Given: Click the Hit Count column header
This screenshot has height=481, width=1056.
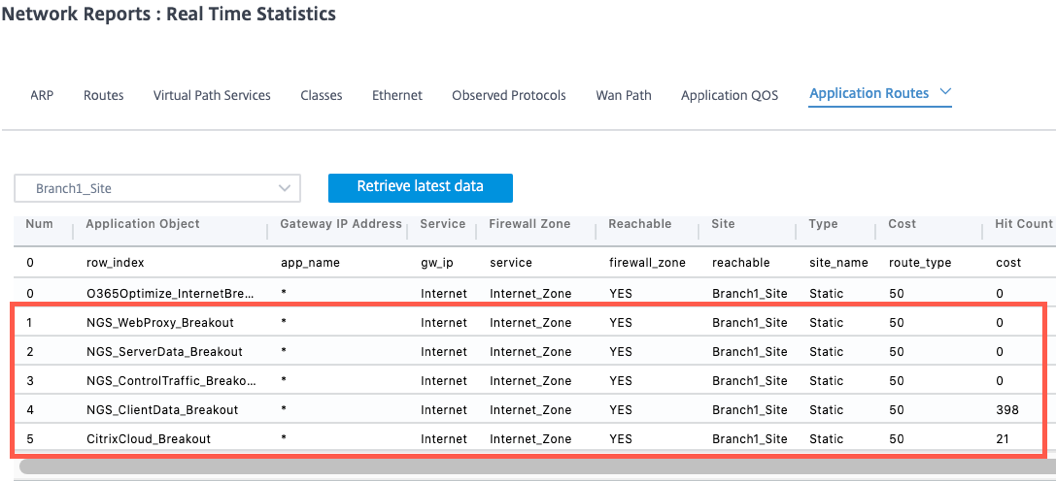Looking at the screenshot, I should point(1023,224).
